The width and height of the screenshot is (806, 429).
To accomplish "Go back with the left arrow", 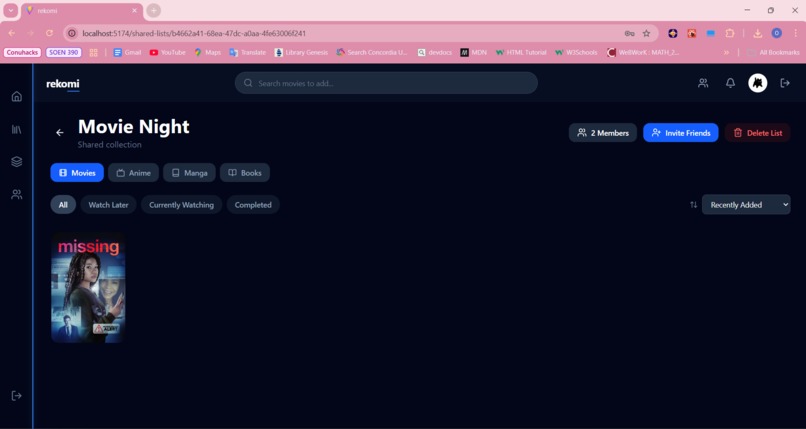I will pyautogui.click(x=60, y=133).
